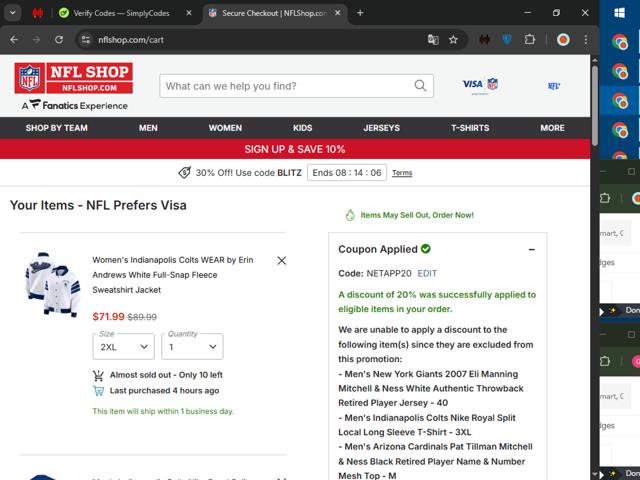640x480 pixels.
Task: Click the NFL Shop logo
Action: coord(73,78)
